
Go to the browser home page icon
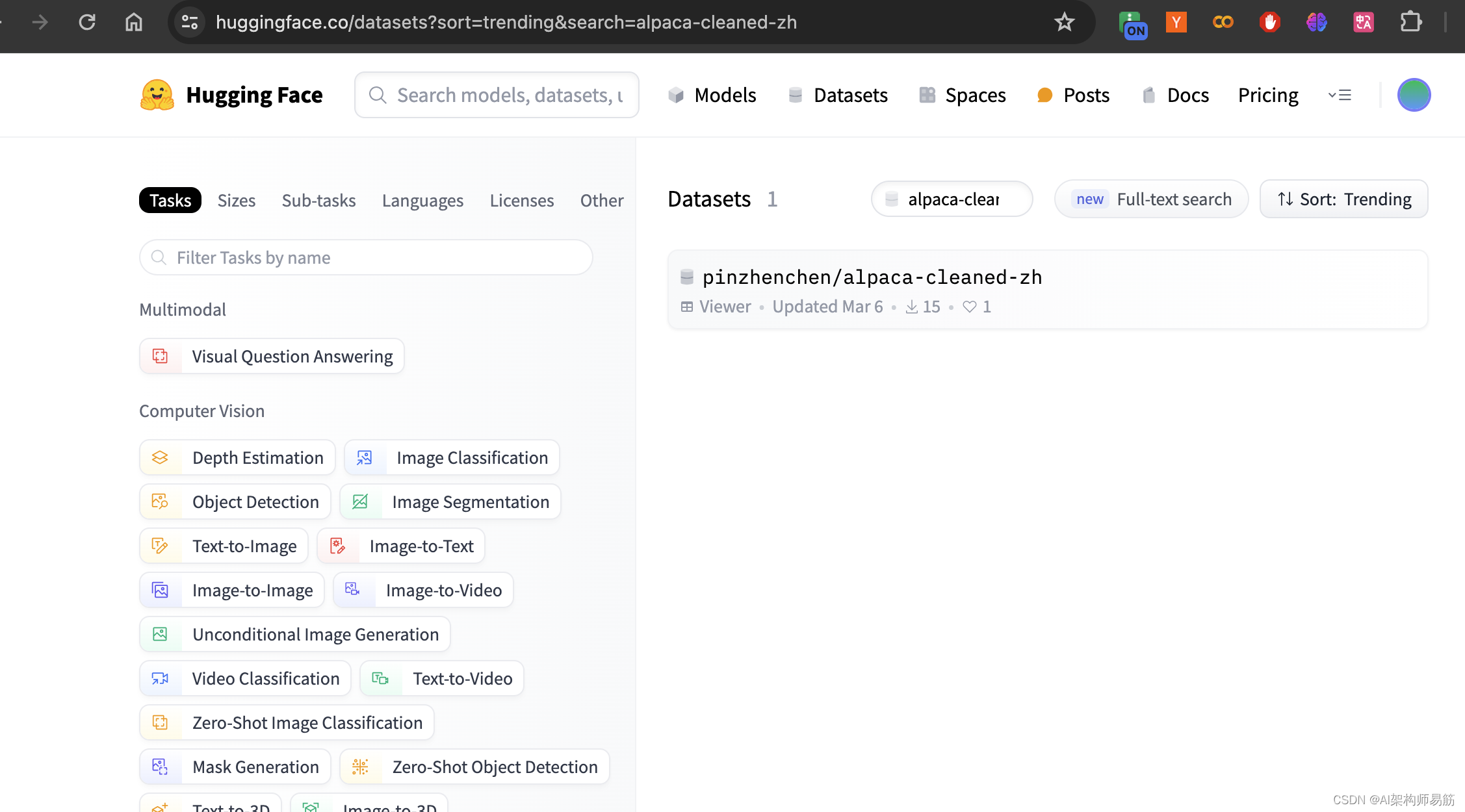coord(134,22)
